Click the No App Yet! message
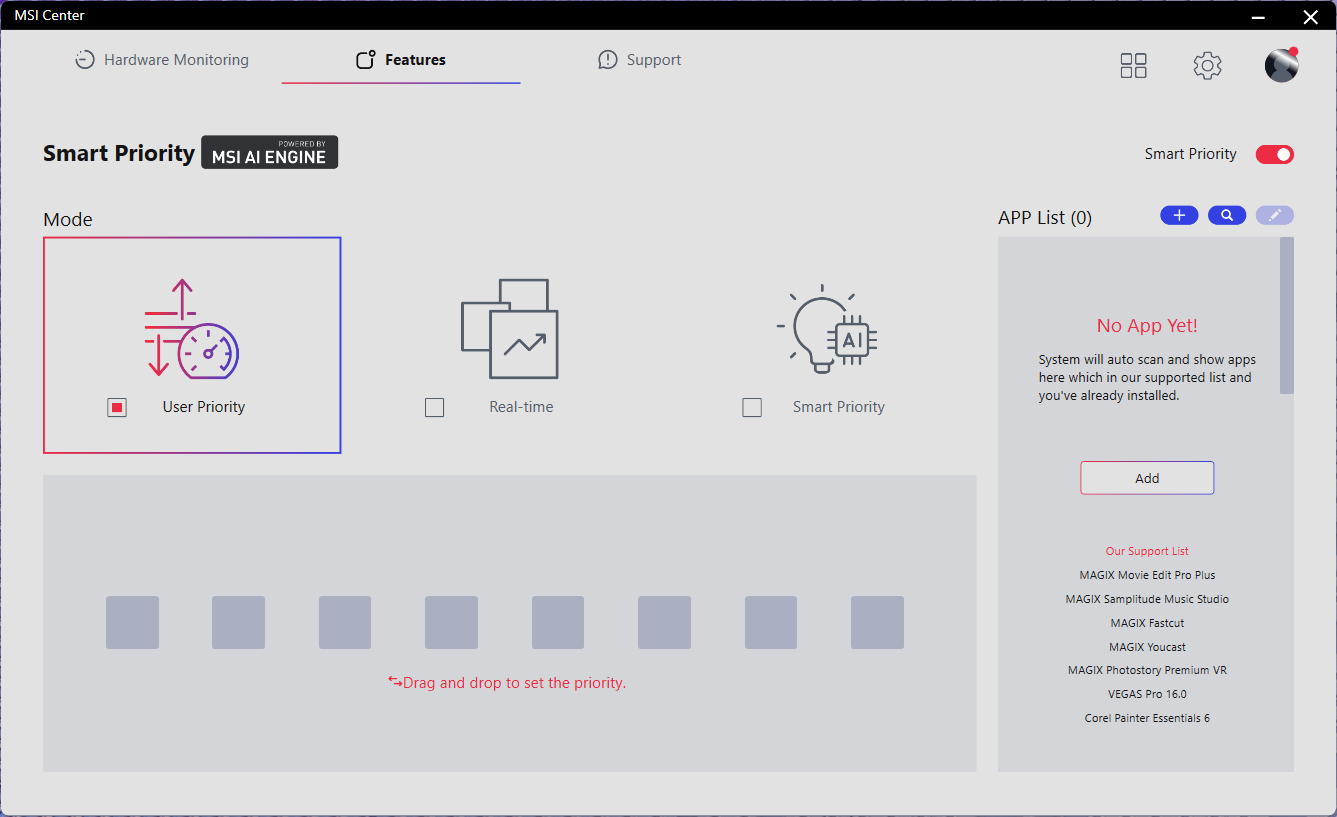 click(1147, 325)
